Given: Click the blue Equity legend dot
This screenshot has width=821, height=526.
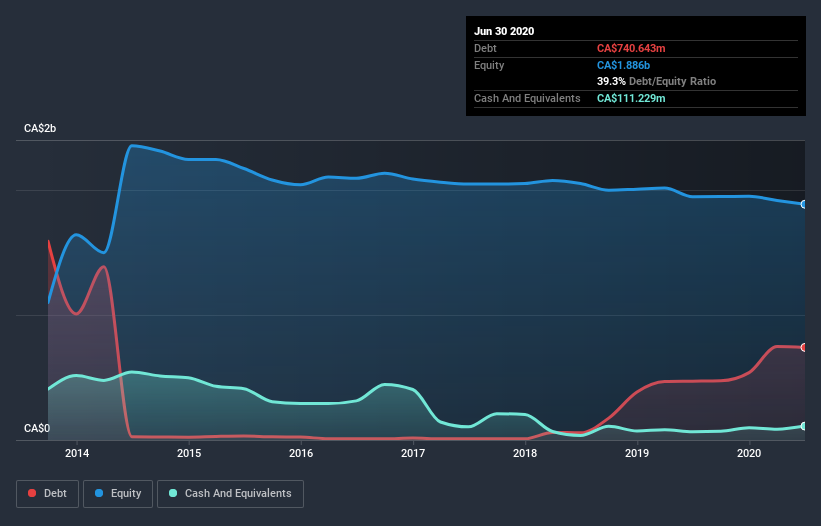Looking at the screenshot, I should tap(99, 493).
